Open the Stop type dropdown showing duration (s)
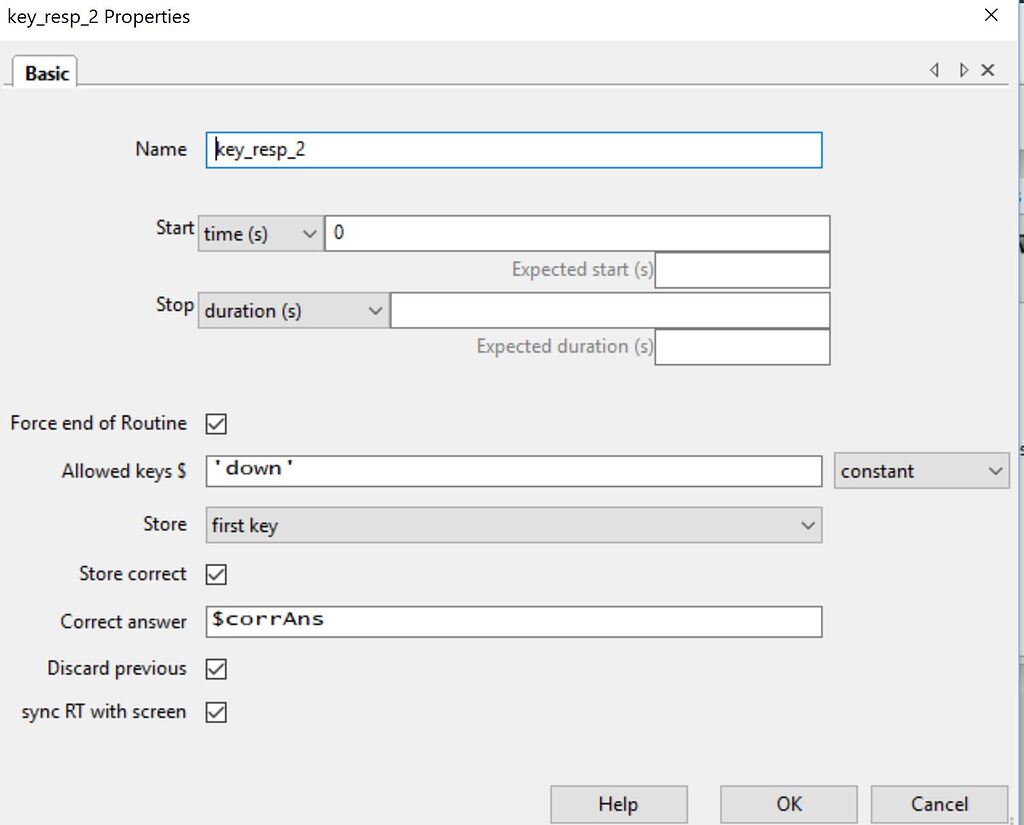The width and height of the screenshot is (1024, 825). point(295,310)
